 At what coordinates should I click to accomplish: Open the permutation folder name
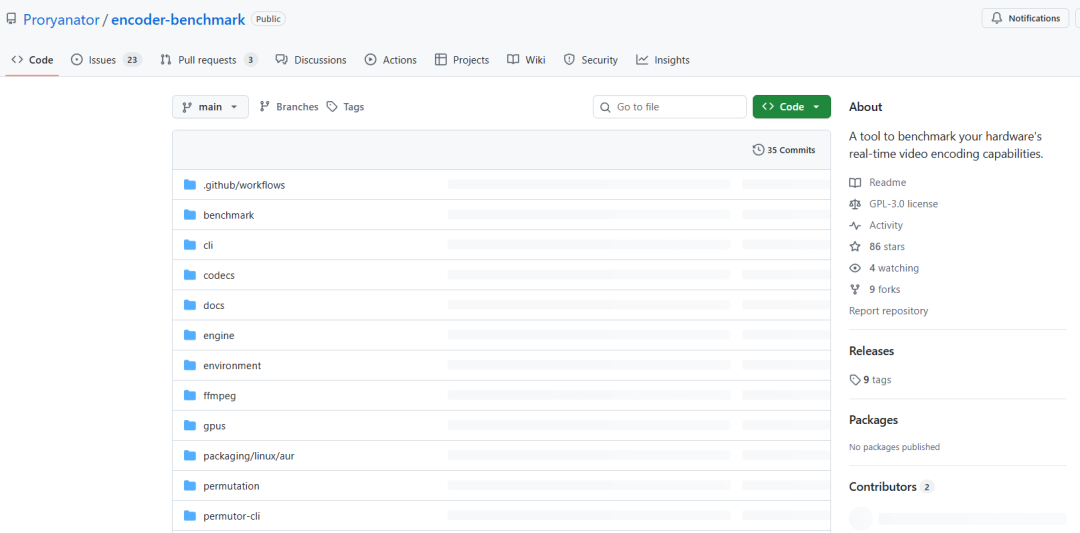pyautogui.click(x=231, y=486)
